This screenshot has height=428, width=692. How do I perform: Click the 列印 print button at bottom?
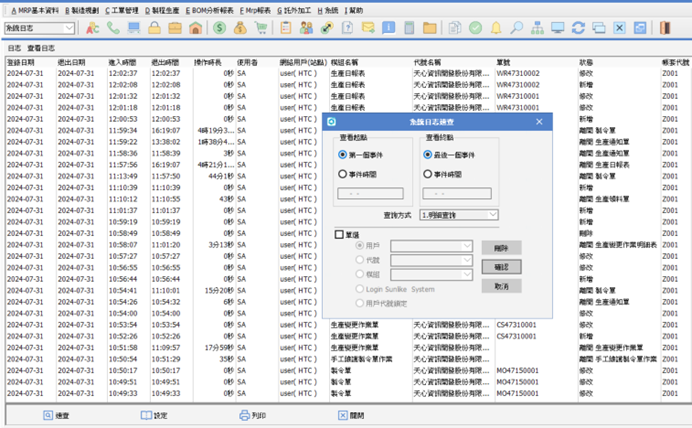pyautogui.click(x=252, y=415)
